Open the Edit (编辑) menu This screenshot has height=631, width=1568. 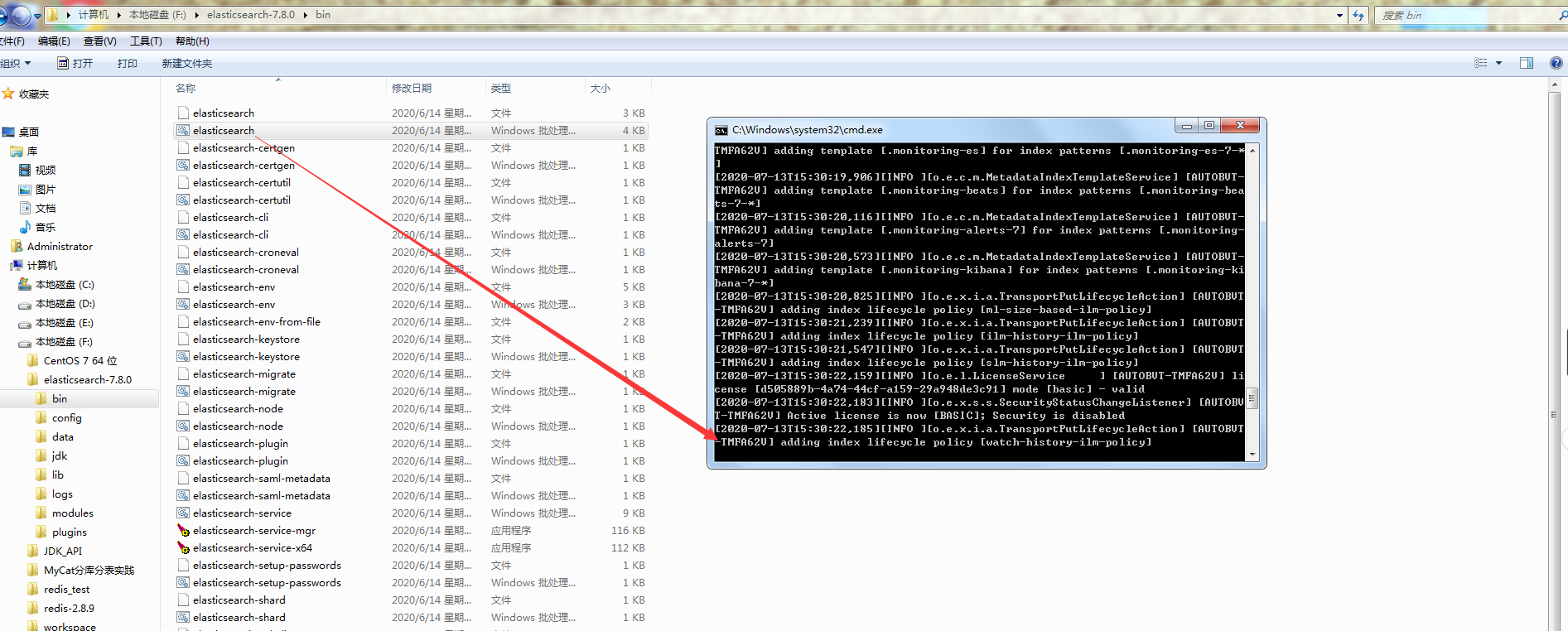coord(54,41)
